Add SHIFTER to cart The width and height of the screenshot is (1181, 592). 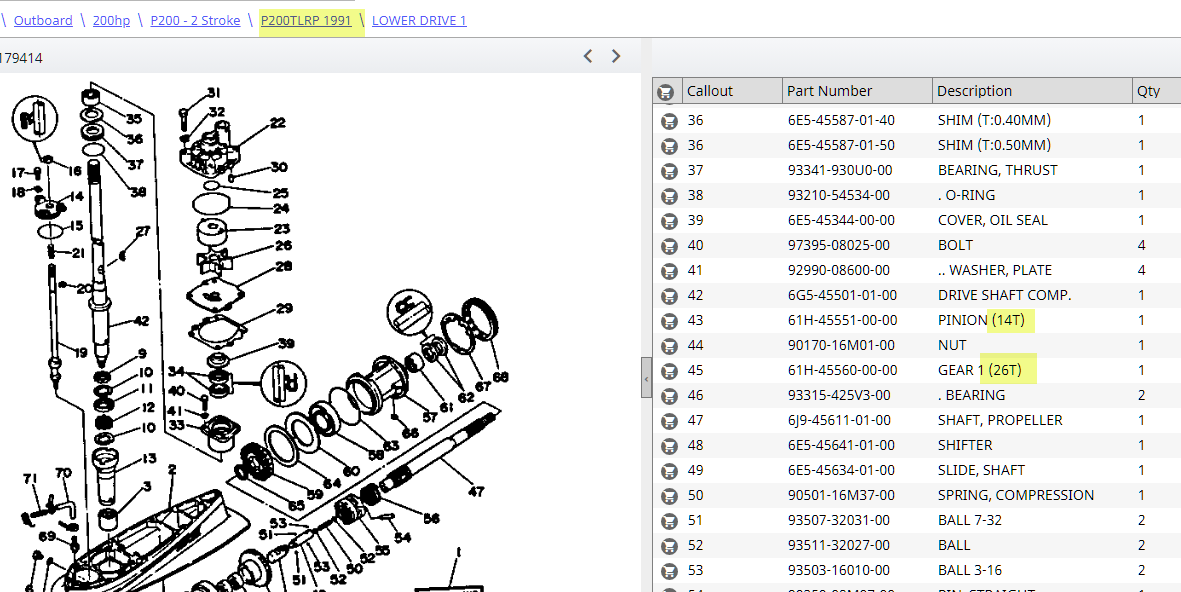click(x=669, y=446)
